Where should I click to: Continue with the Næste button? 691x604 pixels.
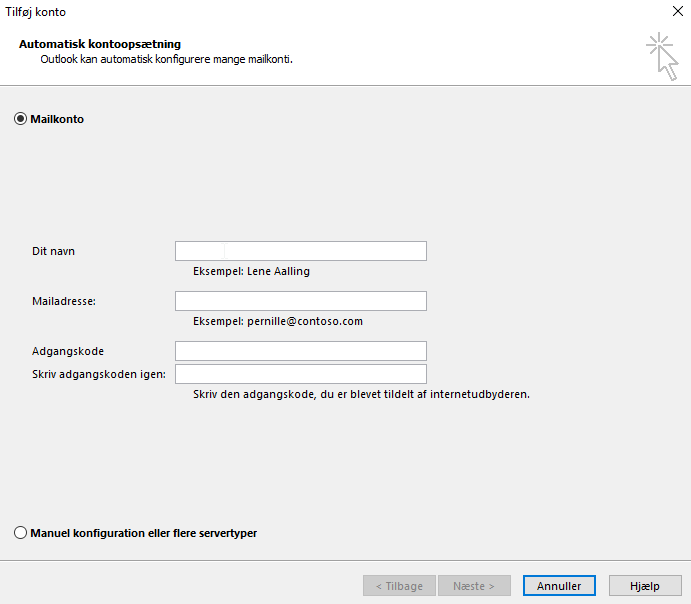pyautogui.click(x=474, y=585)
